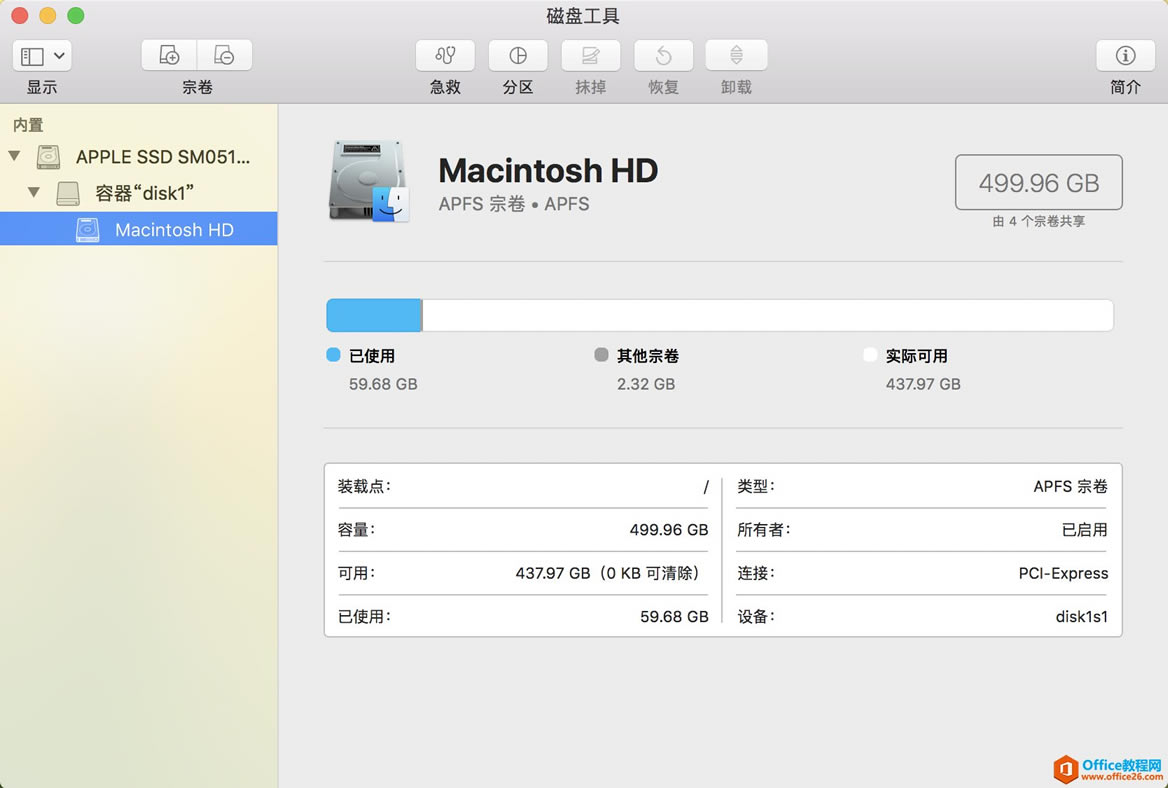1168x788 pixels.
Task: Click the white 实际可用 legend dot
Action: [x=870, y=355]
